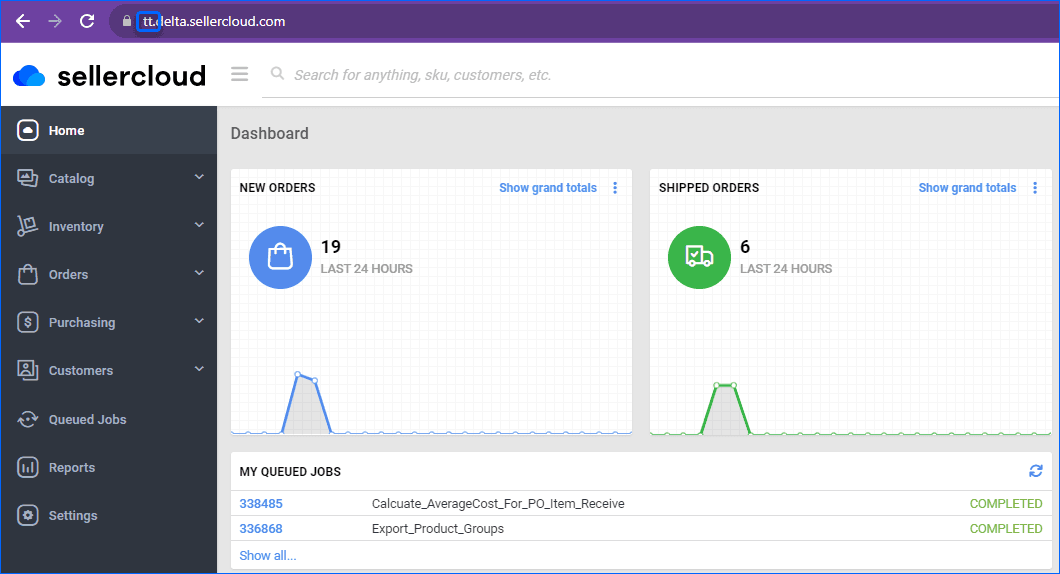The height and width of the screenshot is (574, 1060).
Task: Expand the Inventory menu chevron
Action: pos(199,225)
